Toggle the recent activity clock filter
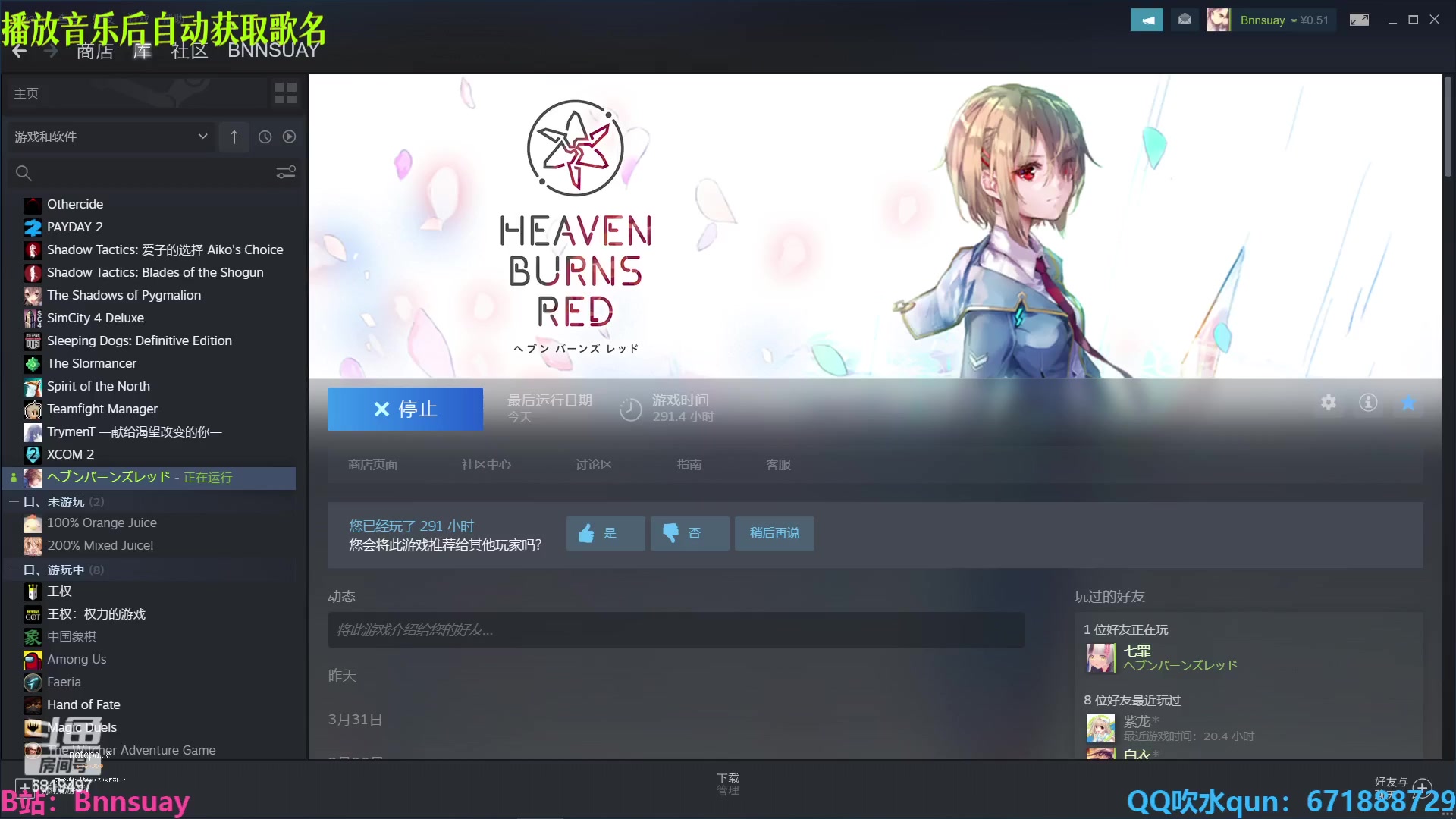The width and height of the screenshot is (1456, 819). point(265,136)
